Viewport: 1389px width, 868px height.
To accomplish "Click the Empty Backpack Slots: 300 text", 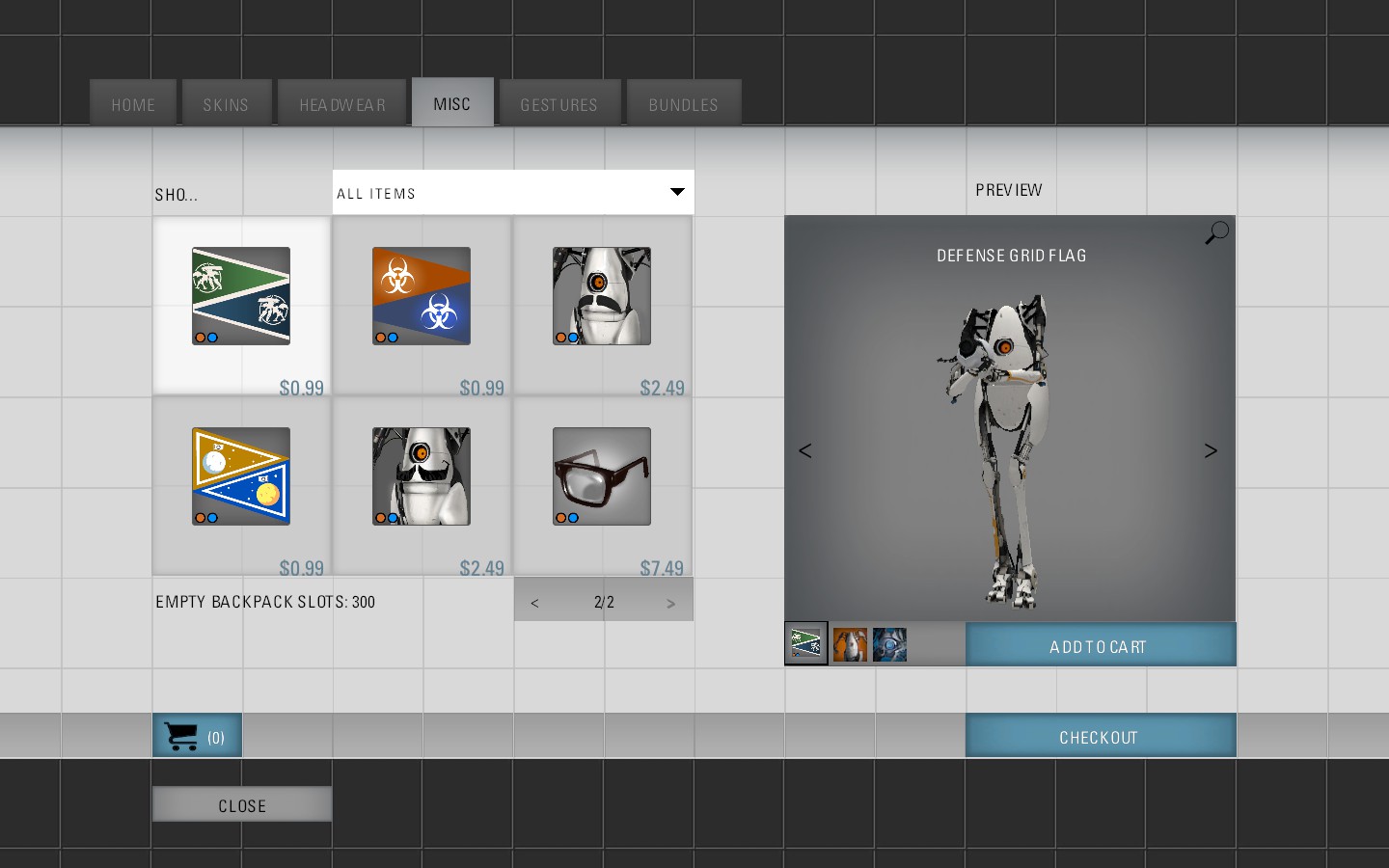I will point(265,602).
